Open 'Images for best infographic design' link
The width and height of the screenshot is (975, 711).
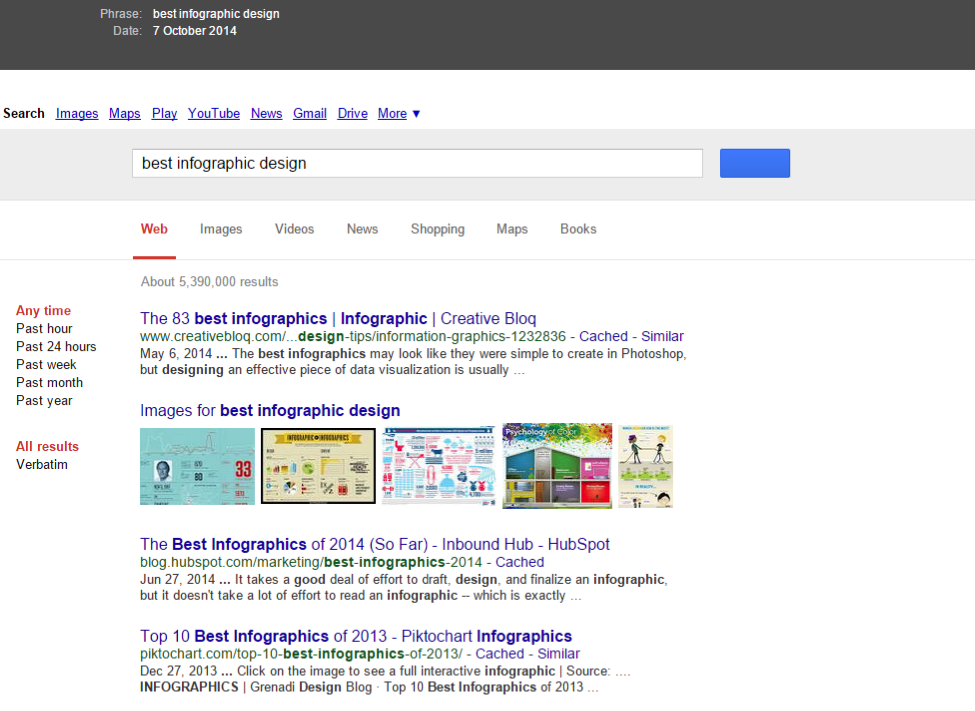tap(270, 411)
